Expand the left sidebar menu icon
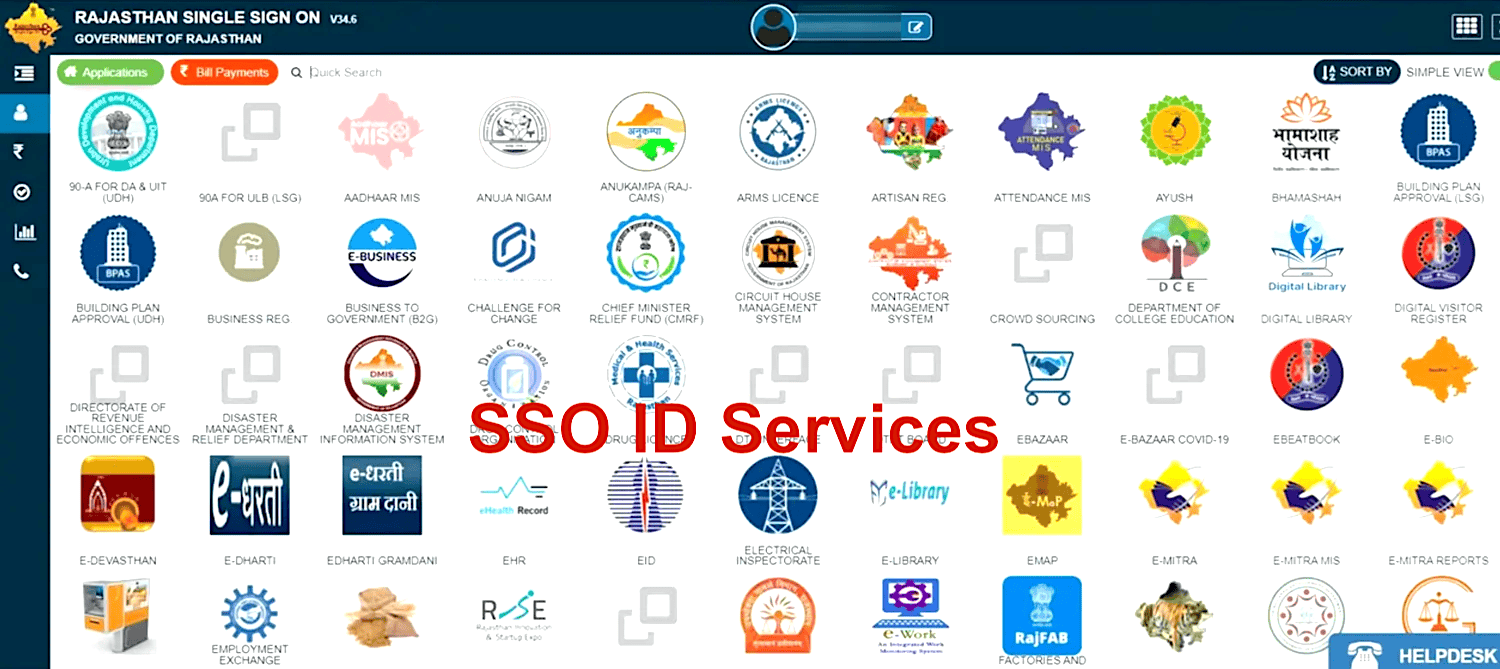This screenshot has height=669, width=1500. [23, 73]
